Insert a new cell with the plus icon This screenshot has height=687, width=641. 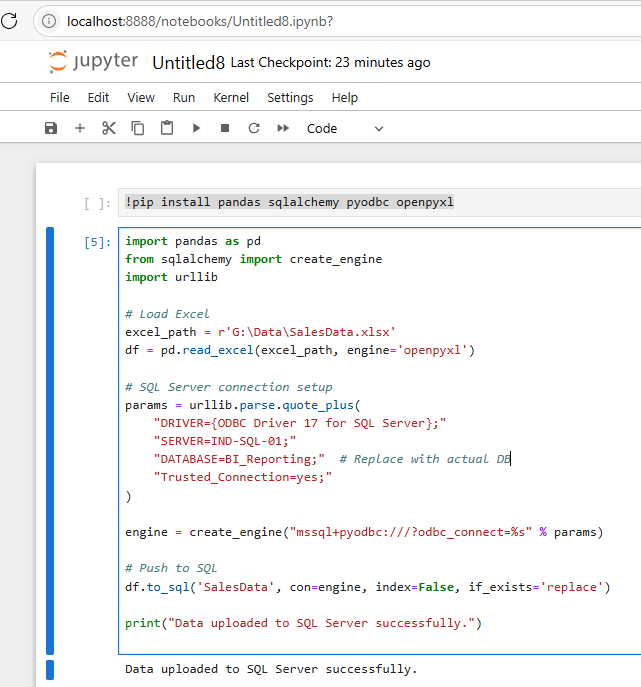(x=80, y=128)
